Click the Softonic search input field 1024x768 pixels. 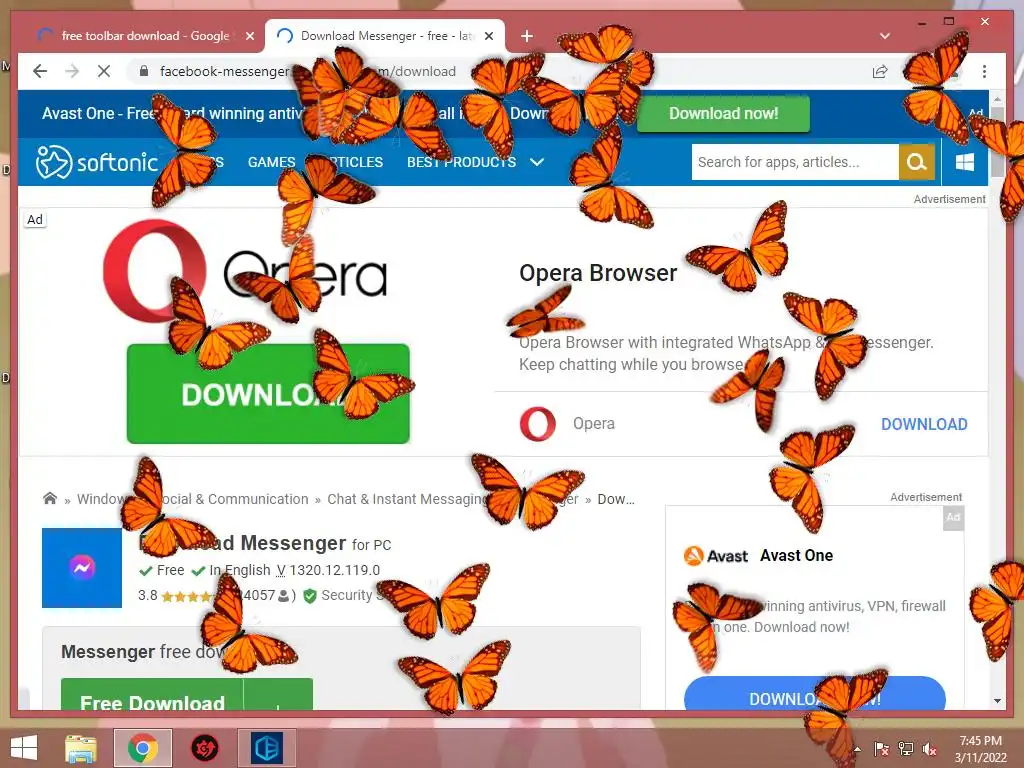[x=795, y=162]
